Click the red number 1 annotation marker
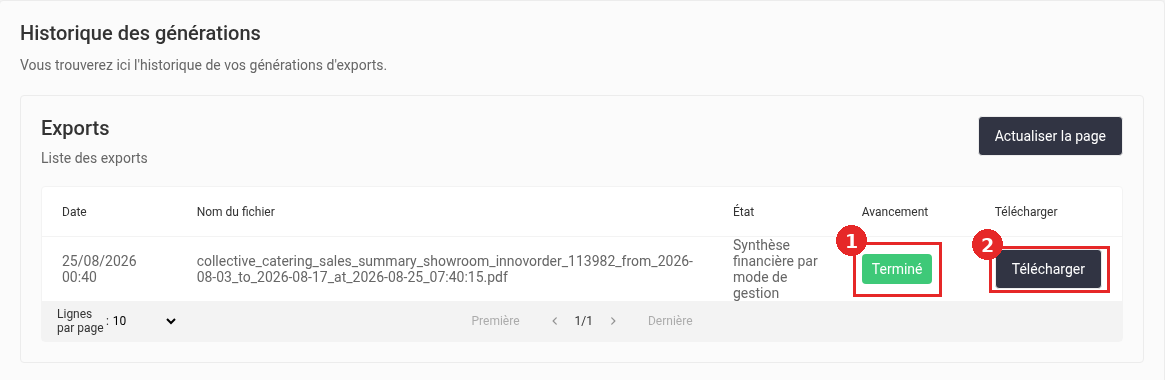The height and width of the screenshot is (380, 1165). point(851,242)
